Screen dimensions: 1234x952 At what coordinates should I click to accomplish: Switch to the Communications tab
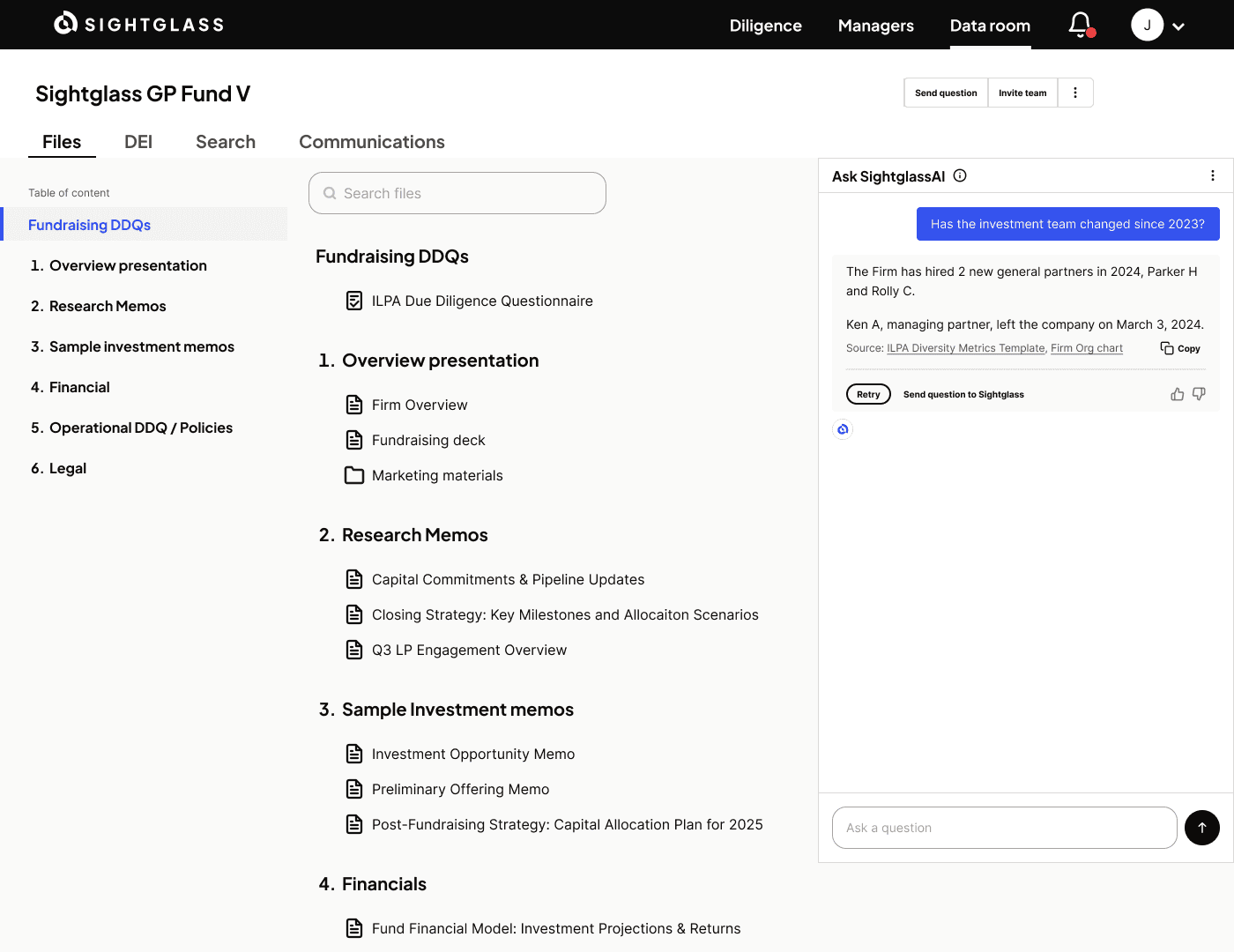pos(372,142)
